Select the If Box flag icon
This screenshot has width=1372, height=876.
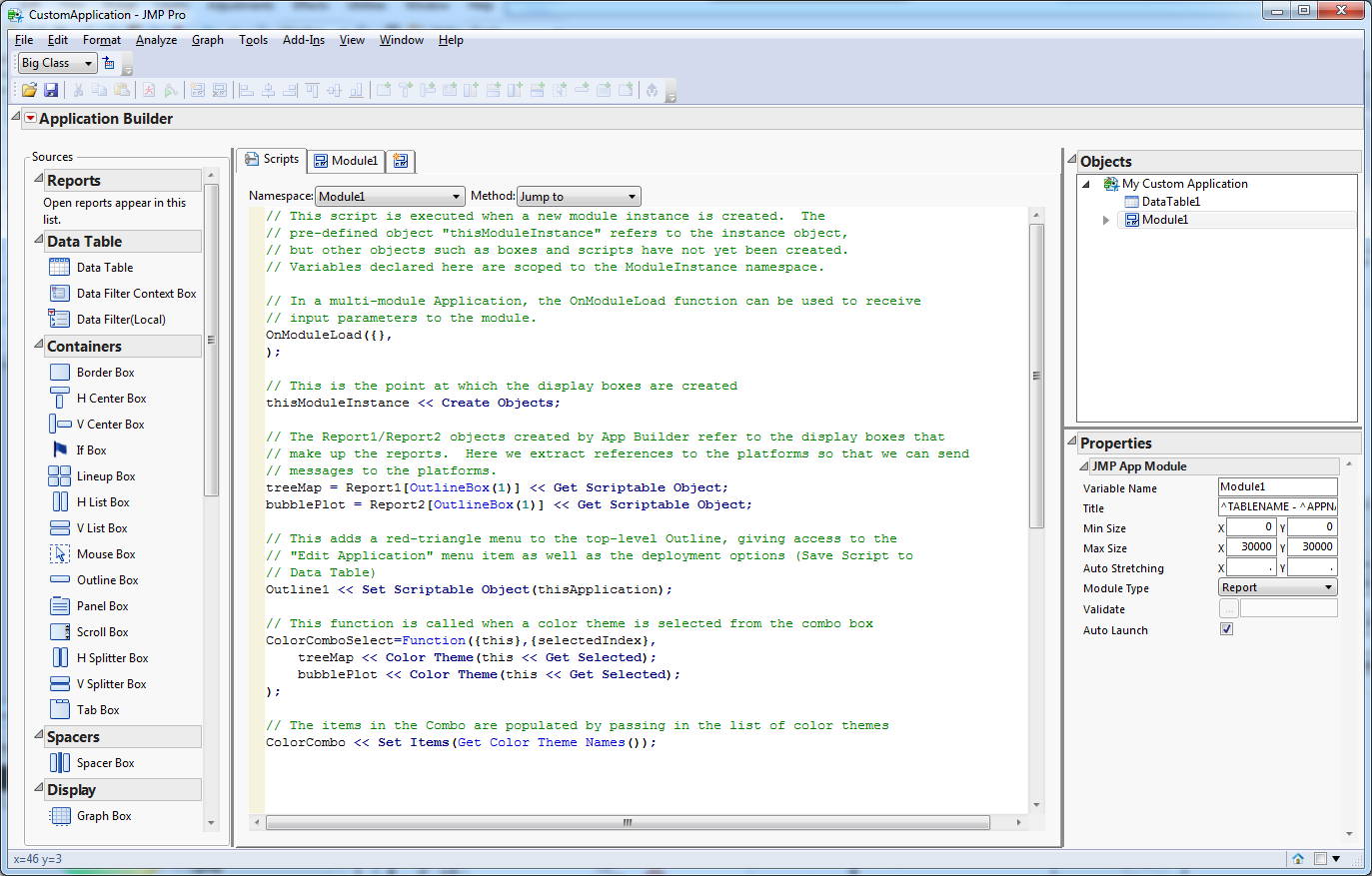click(x=60, y=450)
